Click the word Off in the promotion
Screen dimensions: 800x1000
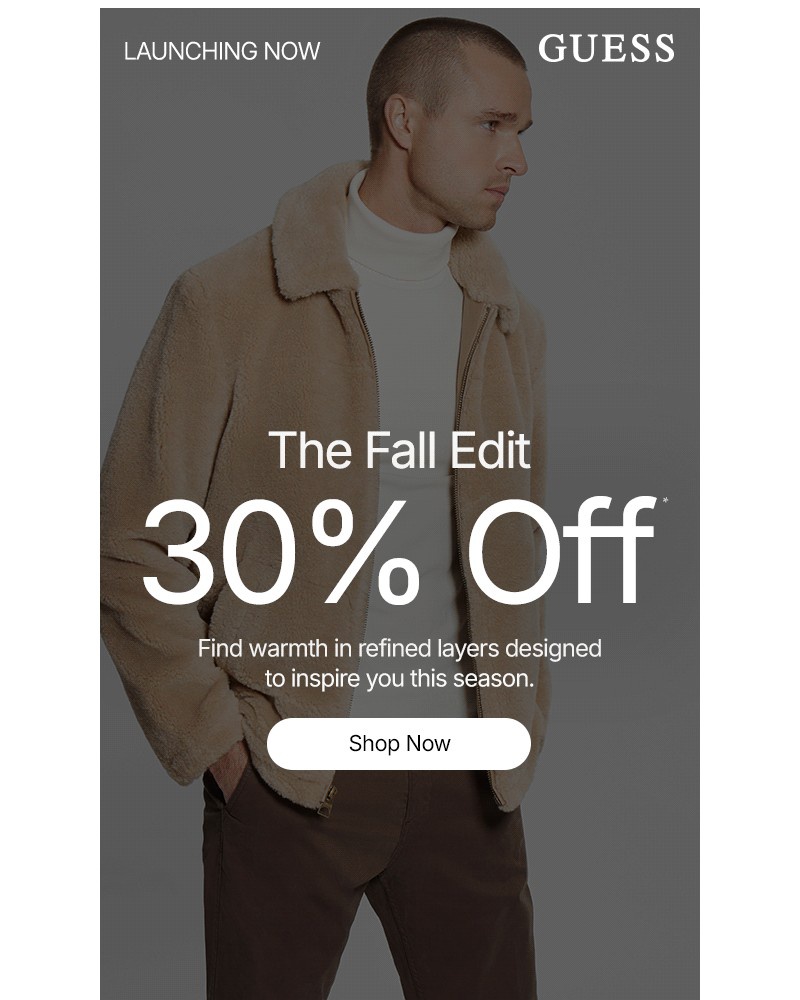click(x=563, y=551)
